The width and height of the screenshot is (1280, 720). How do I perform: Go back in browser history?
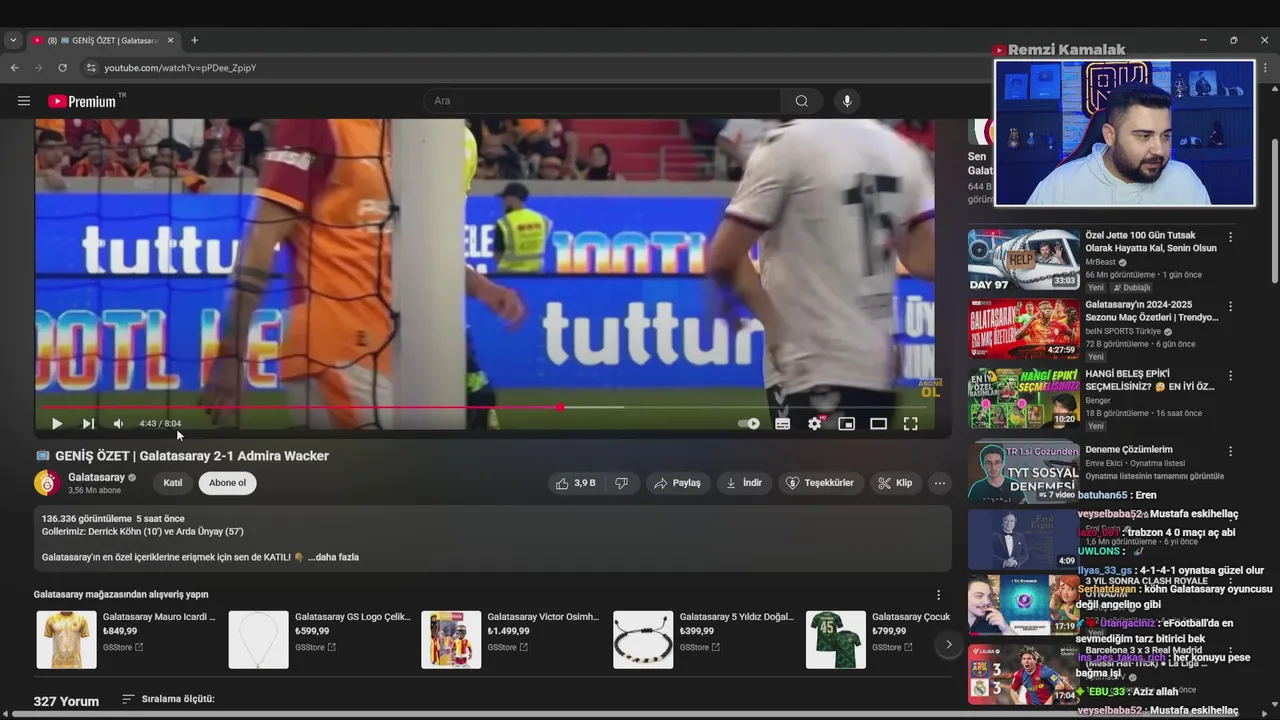tap(14, 68)
